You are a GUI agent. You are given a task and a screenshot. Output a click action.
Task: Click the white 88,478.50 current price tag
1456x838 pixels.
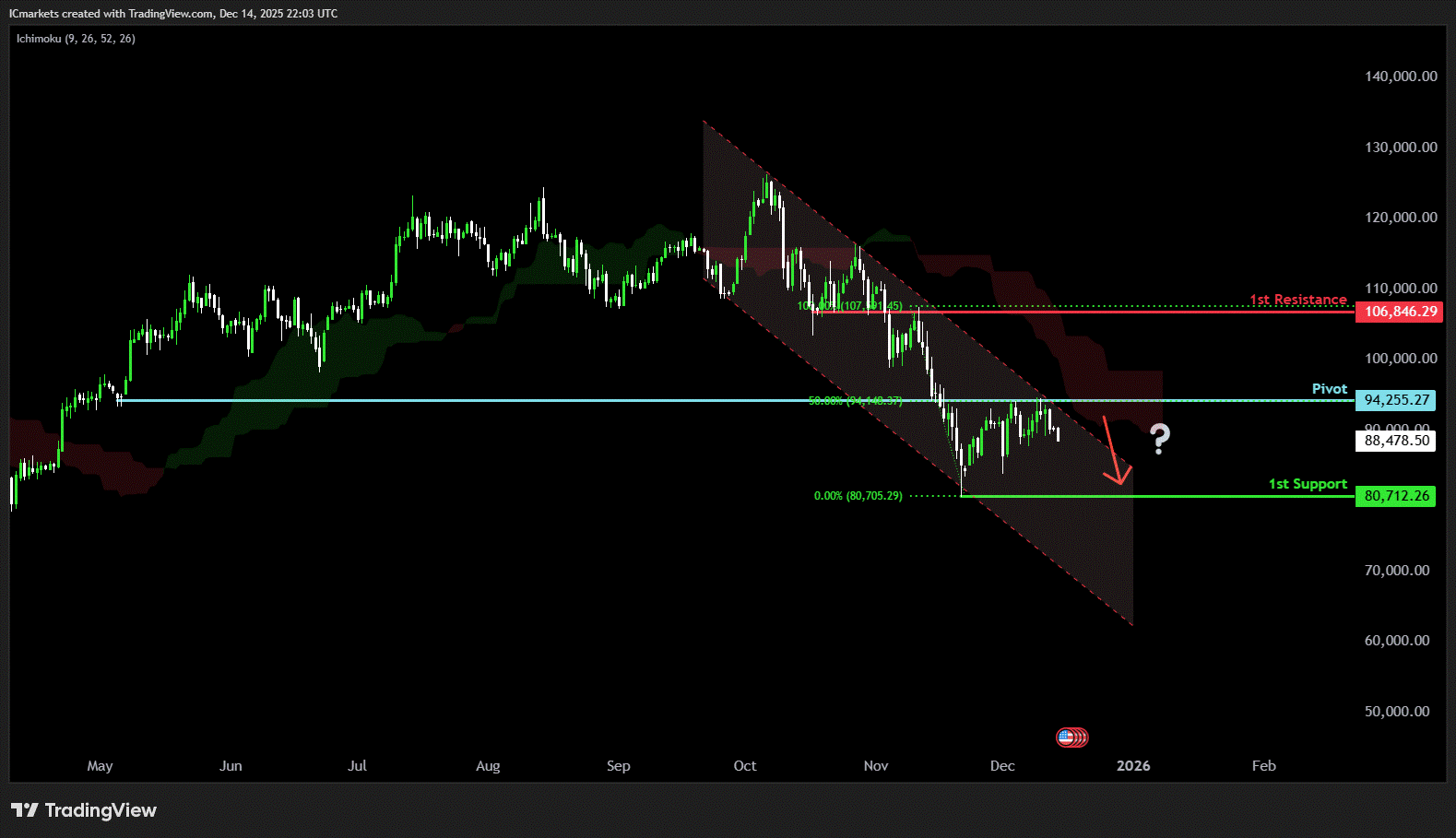tap(1396, 441)
